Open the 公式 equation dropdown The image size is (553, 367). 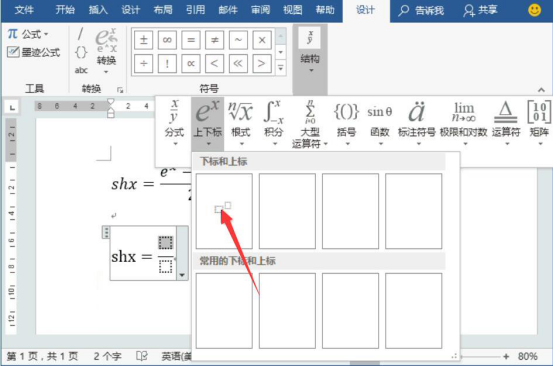28,34
